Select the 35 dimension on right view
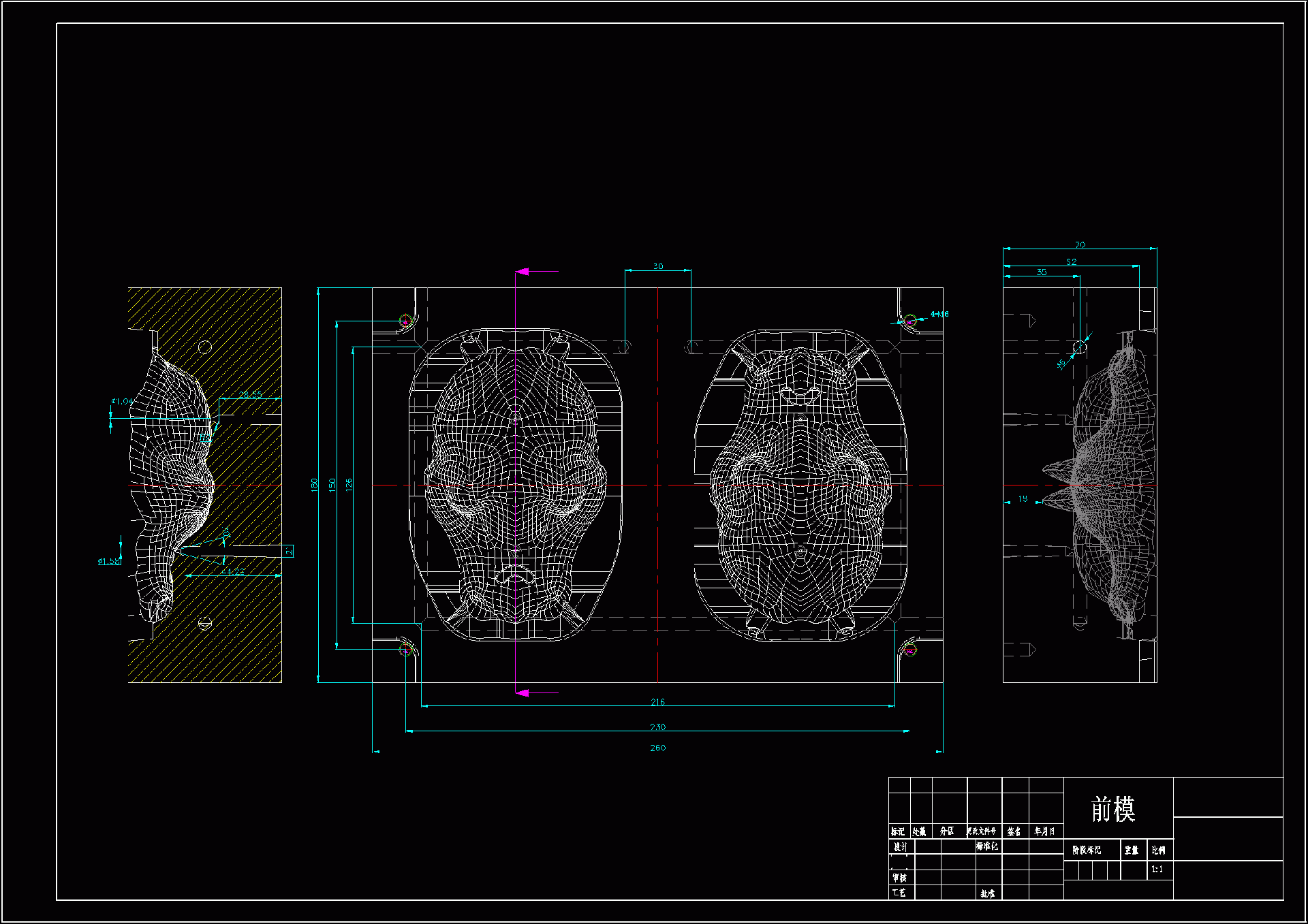1308x924 pixels. tap(1041, 272)
